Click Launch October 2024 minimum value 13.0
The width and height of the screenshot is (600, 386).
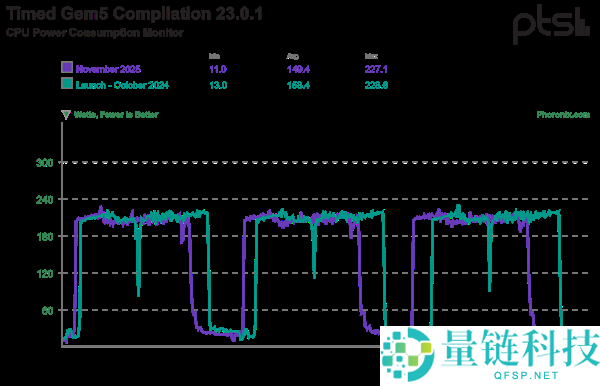click(x=218, y=85)
